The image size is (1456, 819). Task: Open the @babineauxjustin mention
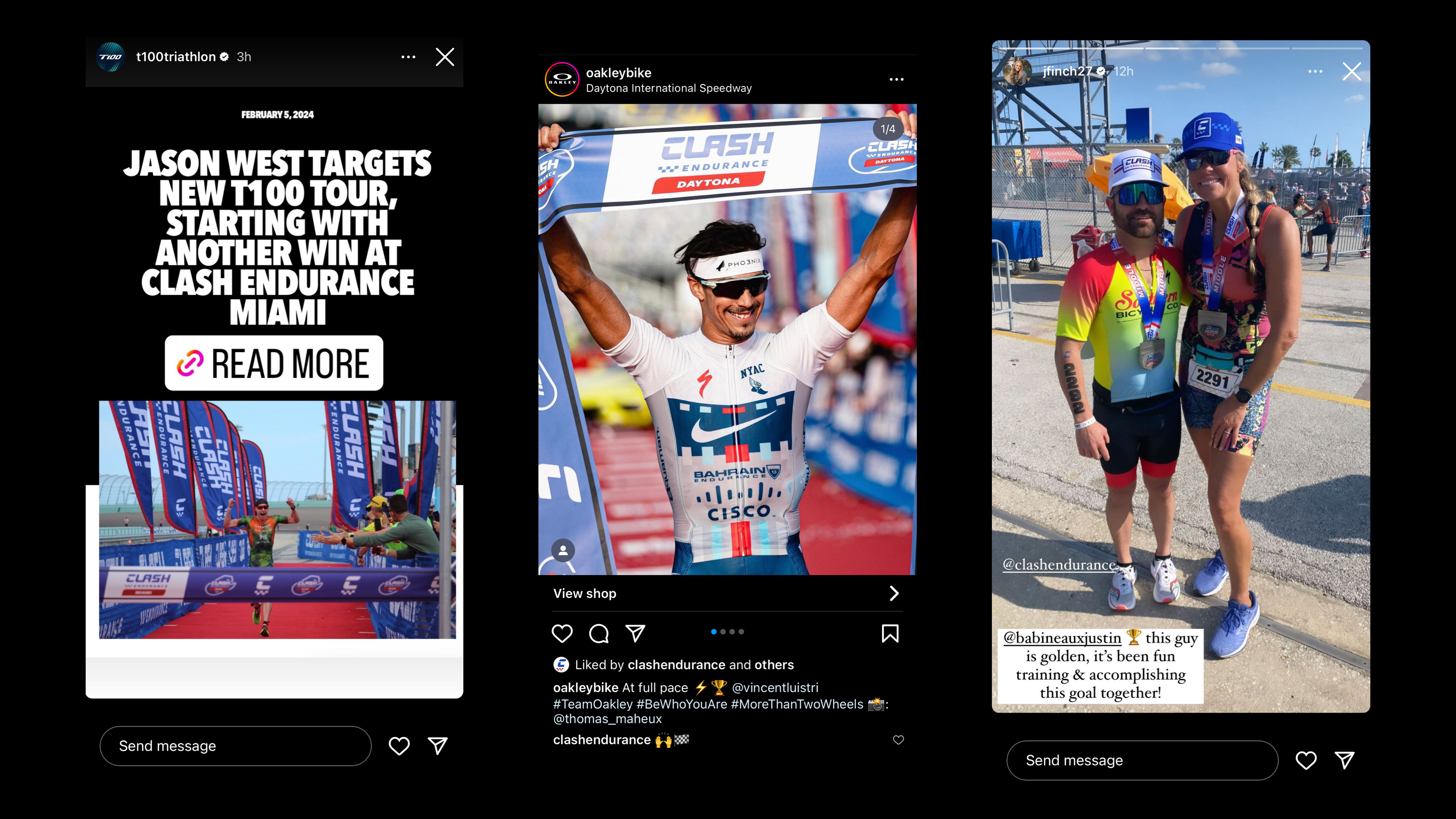click(x=1062, y=638)
